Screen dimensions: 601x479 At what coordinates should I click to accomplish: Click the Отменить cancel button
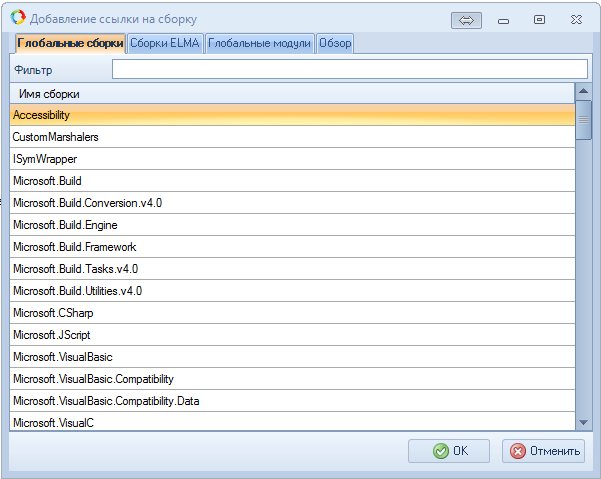pos(543,451)
